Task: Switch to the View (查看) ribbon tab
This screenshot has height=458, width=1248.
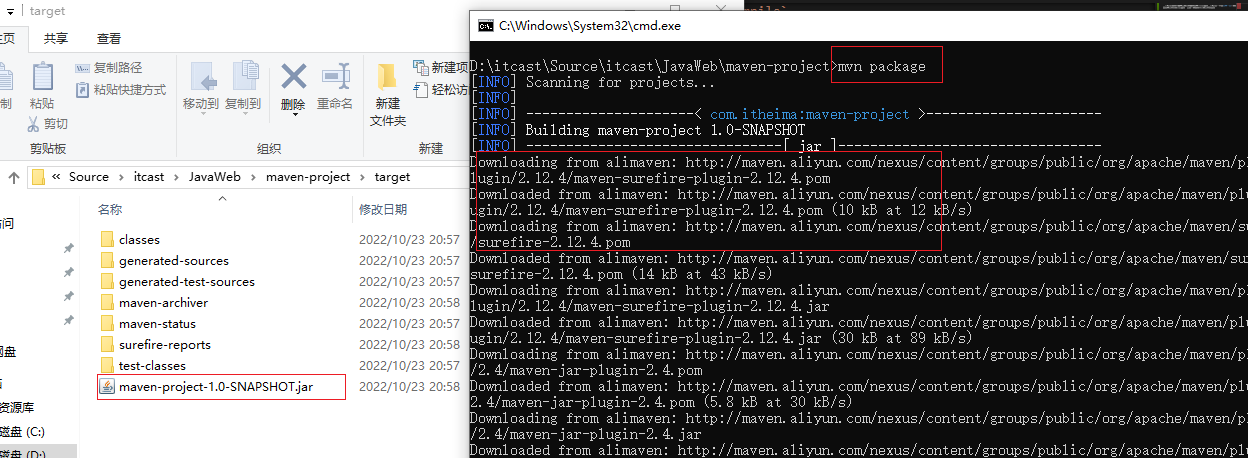Action: [x=109, y=39]
